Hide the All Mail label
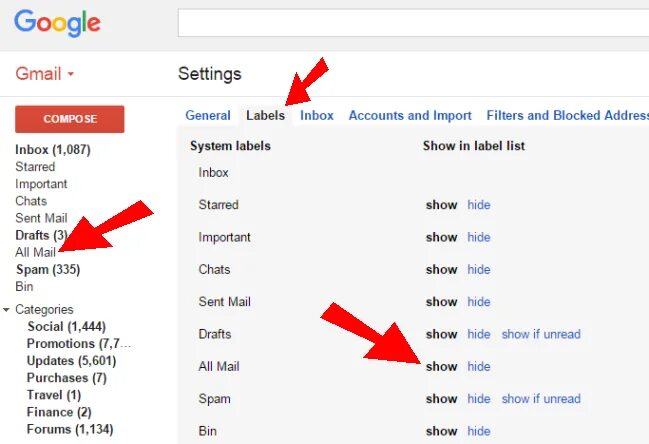The width and height of the screenshot is (649, 444). click(479, 366)
